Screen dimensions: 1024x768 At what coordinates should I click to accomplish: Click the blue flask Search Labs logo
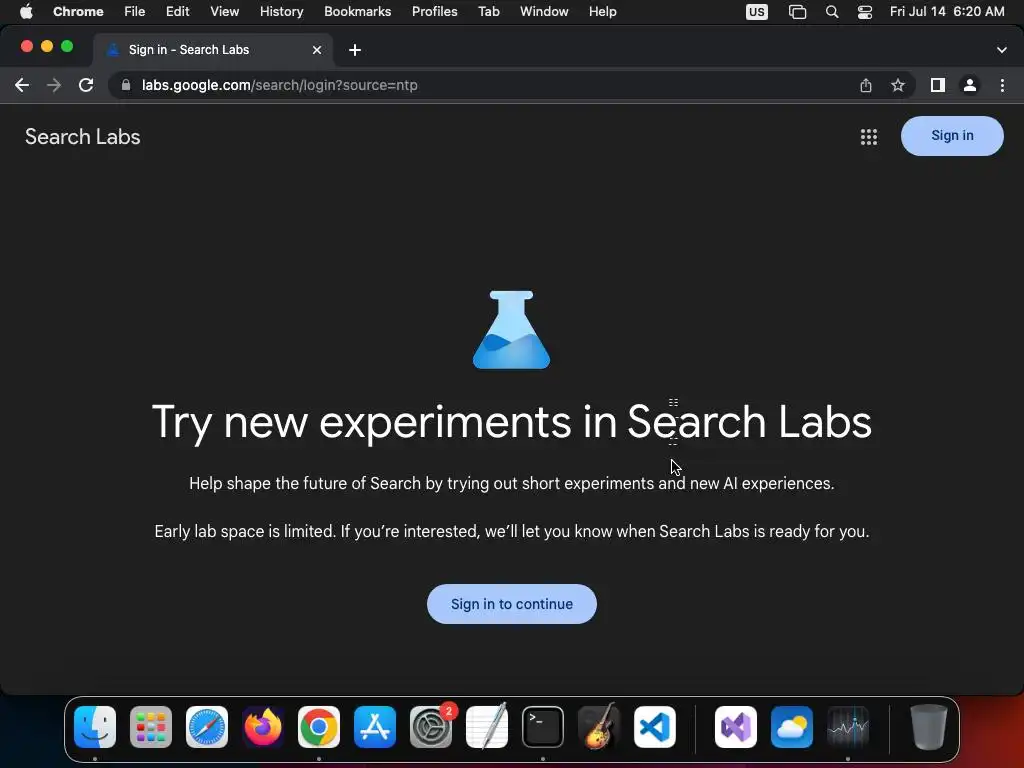tap(511, 330)
